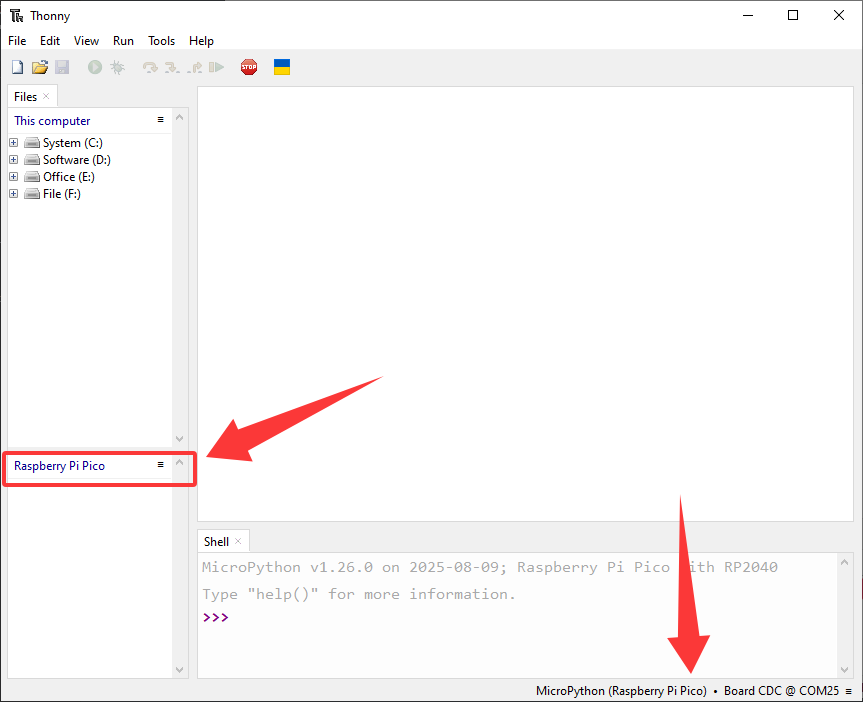
Task: Click the MicroPython (Raspberry Pi Pico) status text
Action: [621, 691]
